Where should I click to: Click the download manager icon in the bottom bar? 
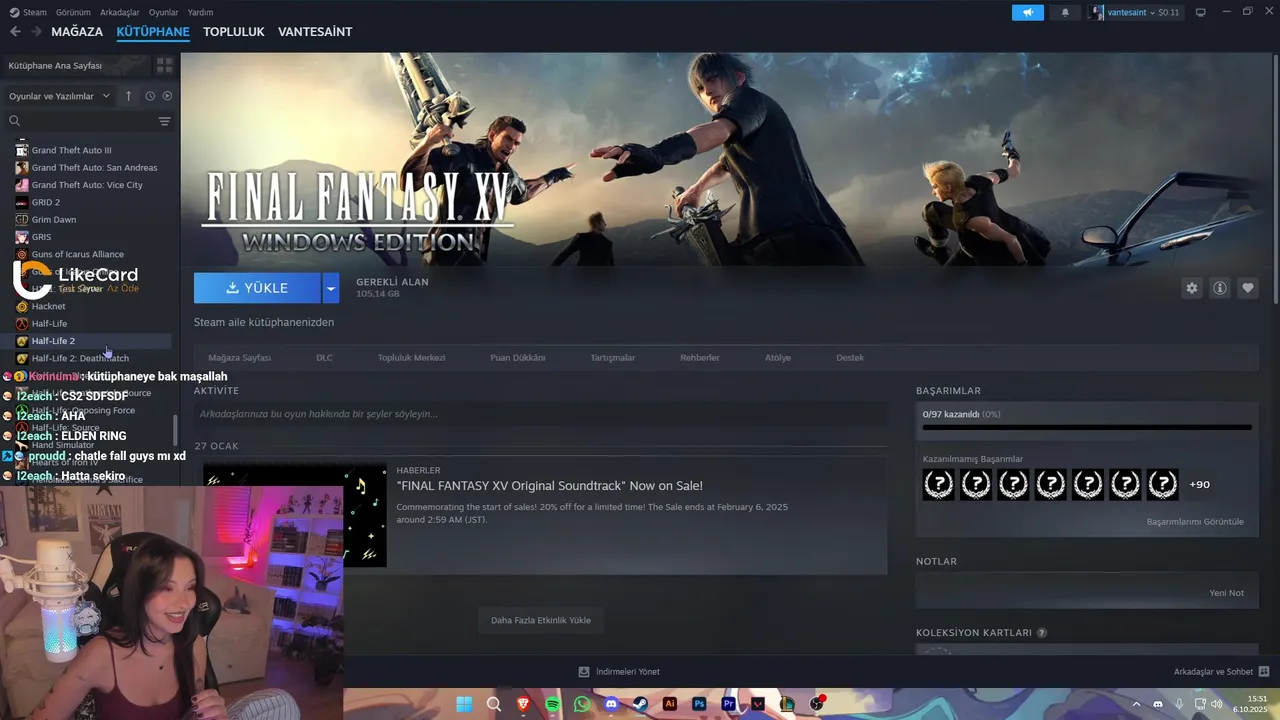click(x=584, y=672)
